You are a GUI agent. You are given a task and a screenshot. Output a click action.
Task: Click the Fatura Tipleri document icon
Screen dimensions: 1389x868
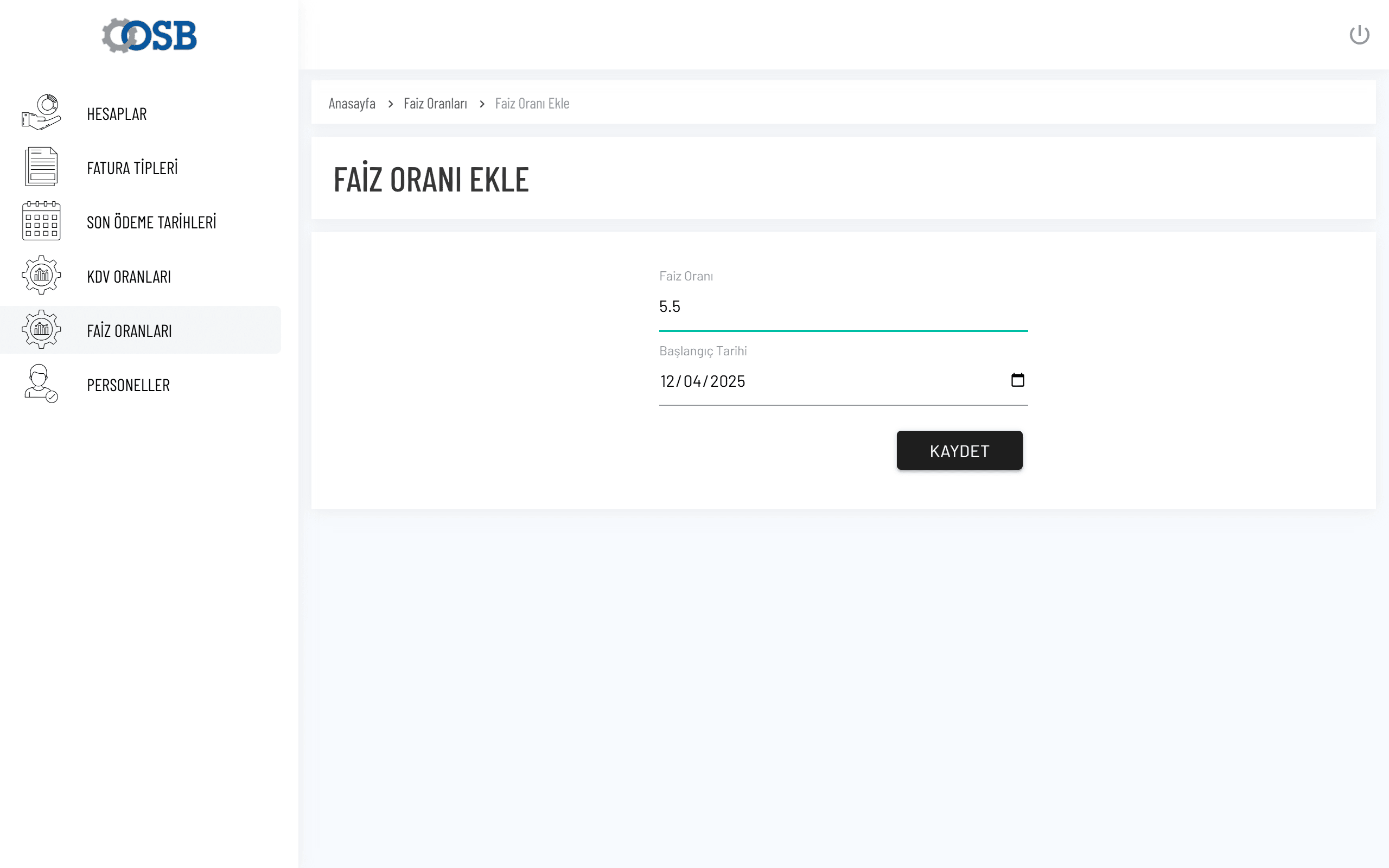pos(41,167)
